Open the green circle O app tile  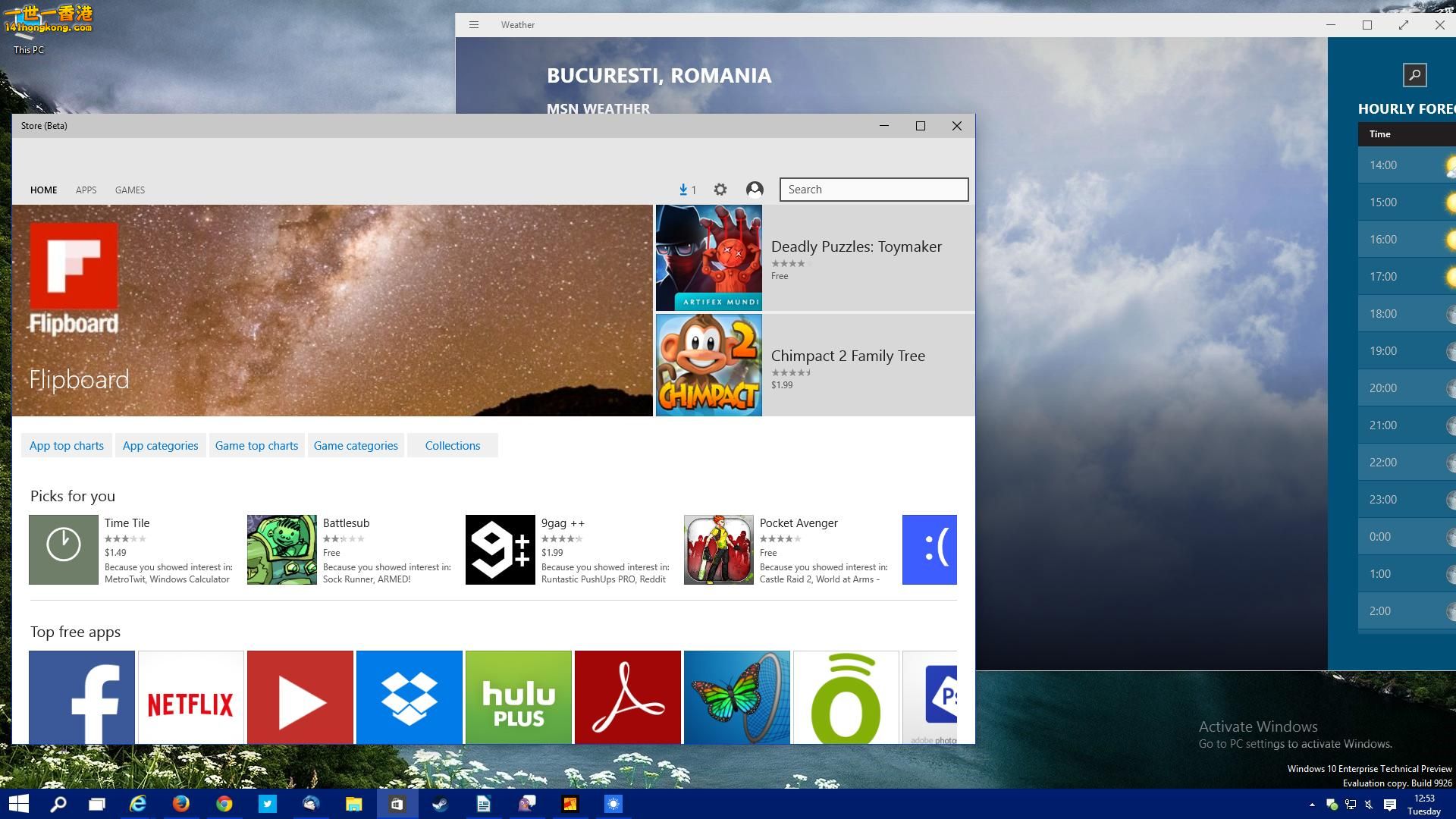(846, 697)
